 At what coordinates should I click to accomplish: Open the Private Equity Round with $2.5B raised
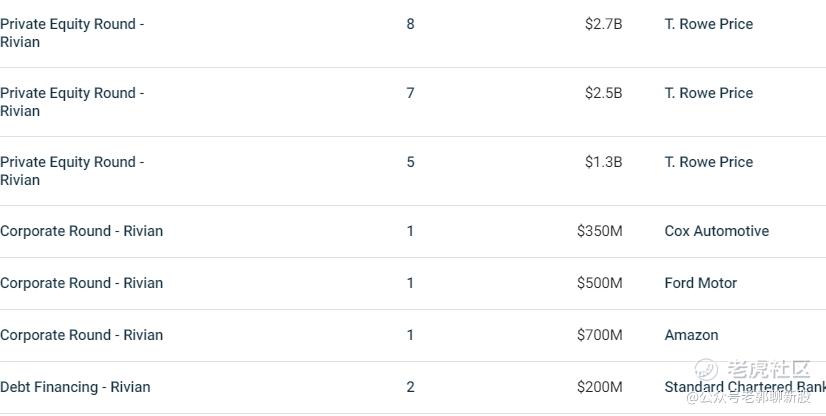pos(72,102)
